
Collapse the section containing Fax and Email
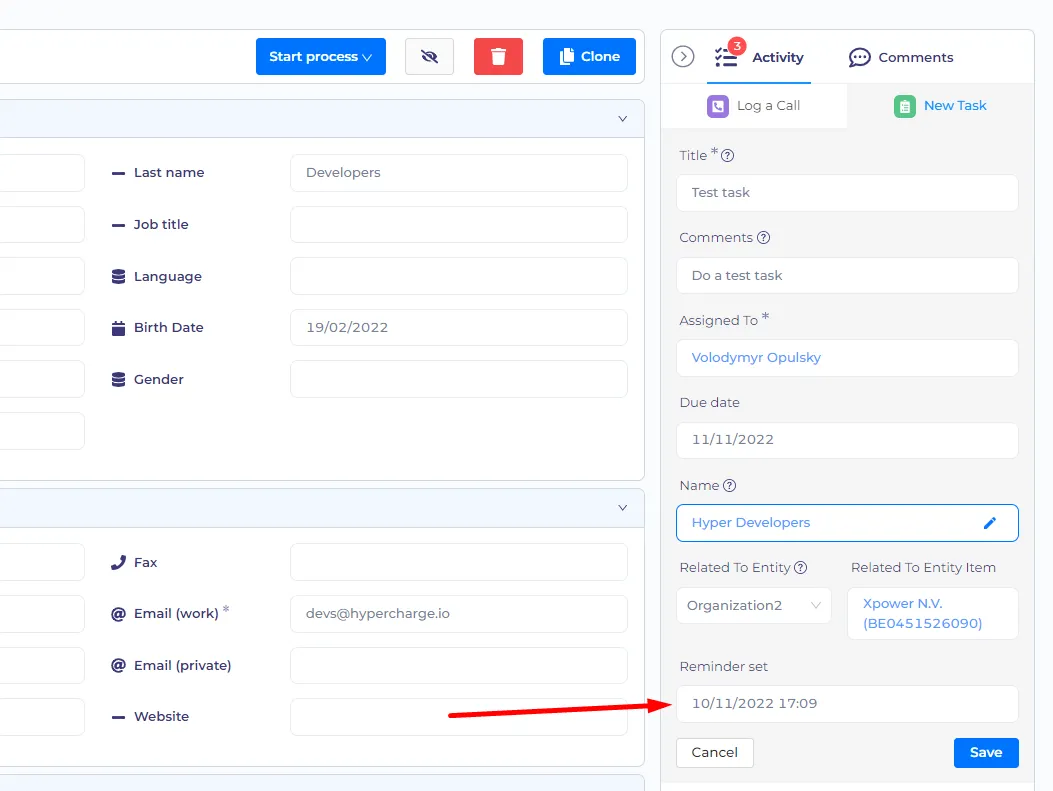623,508
